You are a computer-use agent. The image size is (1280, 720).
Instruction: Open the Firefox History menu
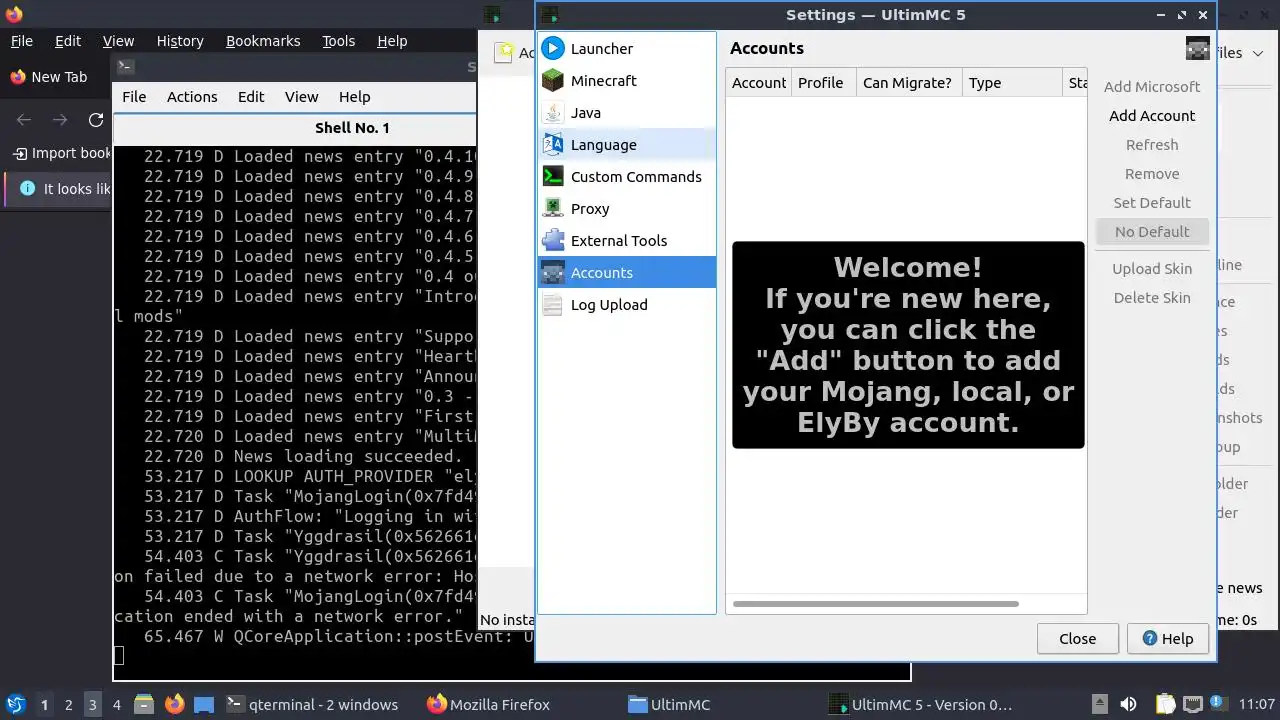(180, 41)
